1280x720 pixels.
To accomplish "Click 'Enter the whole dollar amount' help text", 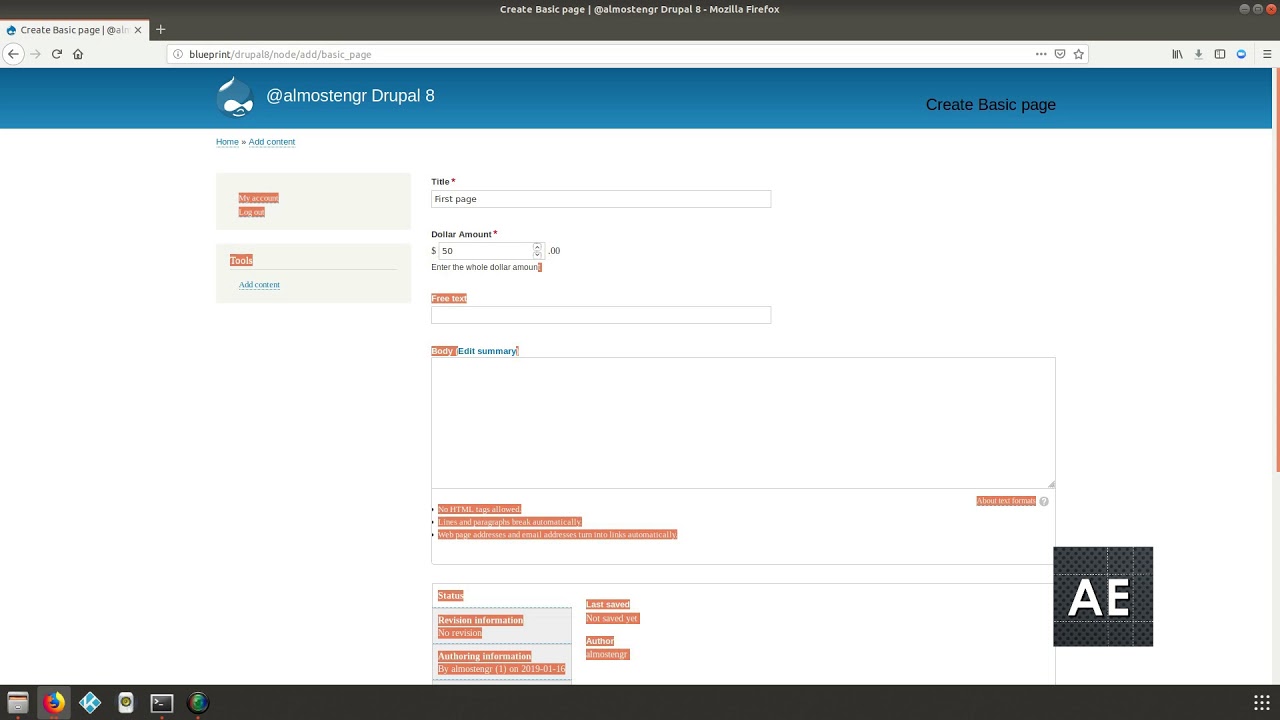I will pos(485,267).
